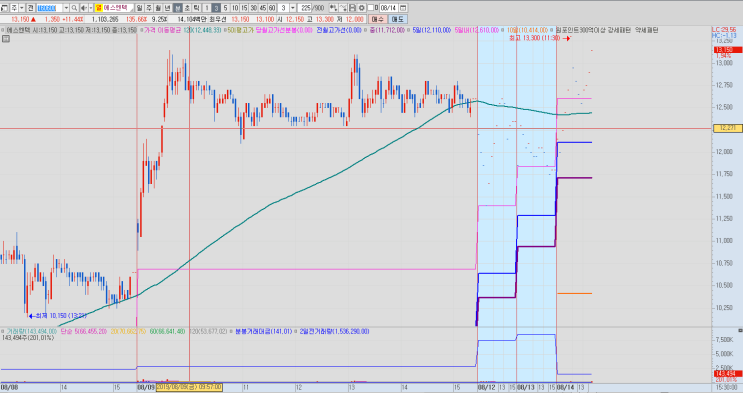Click the 최저 10,150 low annotation
The image size is (743, 393).
coord(57,316)
